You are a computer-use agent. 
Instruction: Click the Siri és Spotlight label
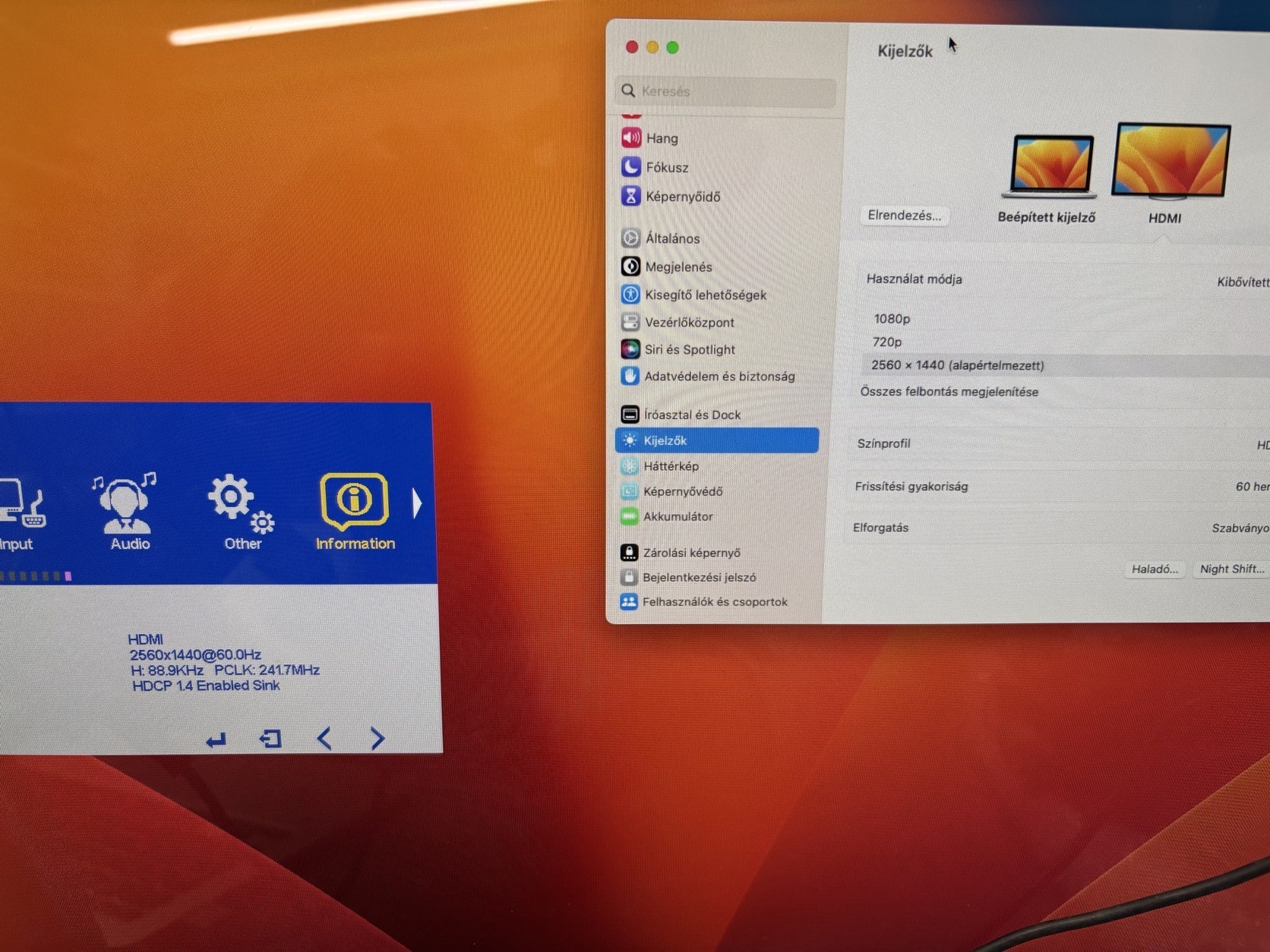690,349
